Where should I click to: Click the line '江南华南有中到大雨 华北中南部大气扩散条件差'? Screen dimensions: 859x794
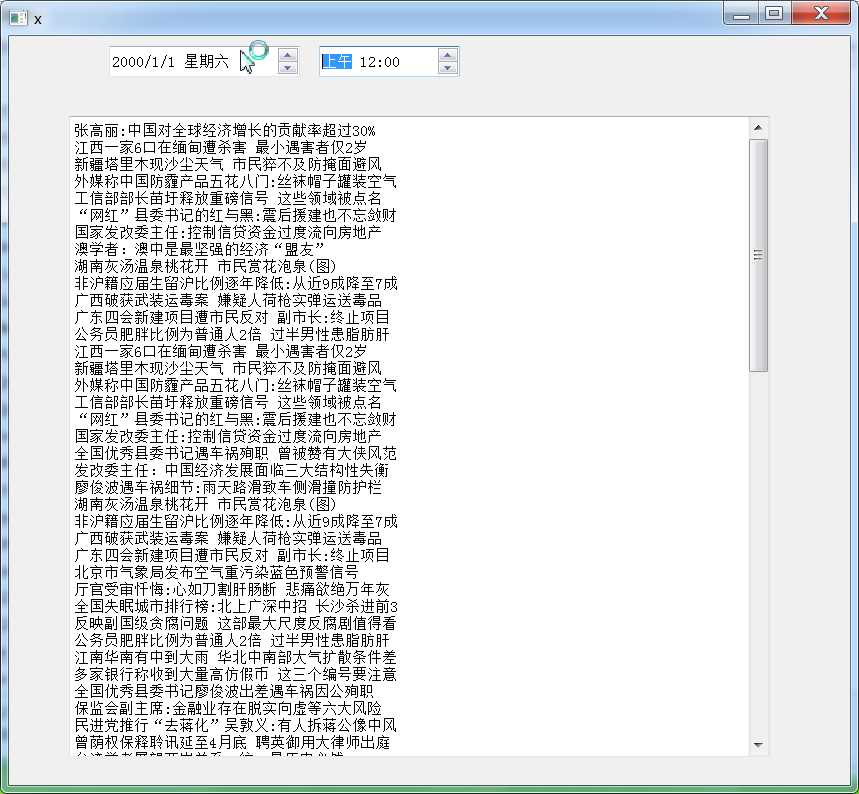point(236,657)
